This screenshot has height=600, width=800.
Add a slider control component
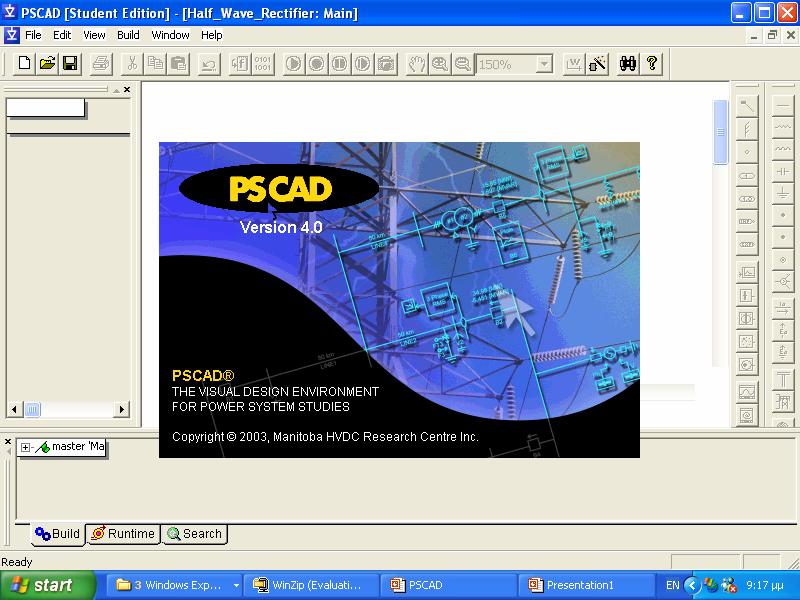click(747, 295)
